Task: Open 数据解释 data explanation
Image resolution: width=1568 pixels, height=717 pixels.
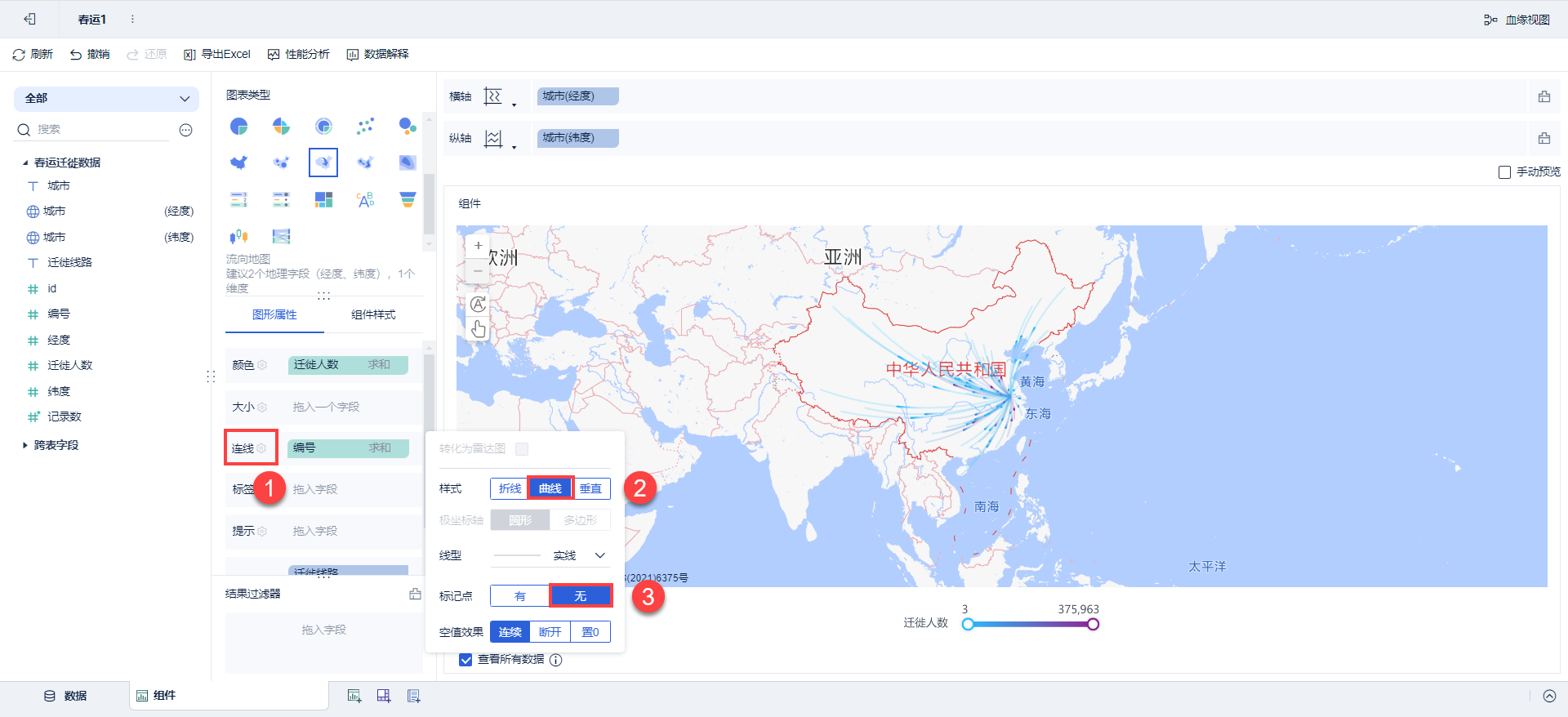Action: (378, 55)
